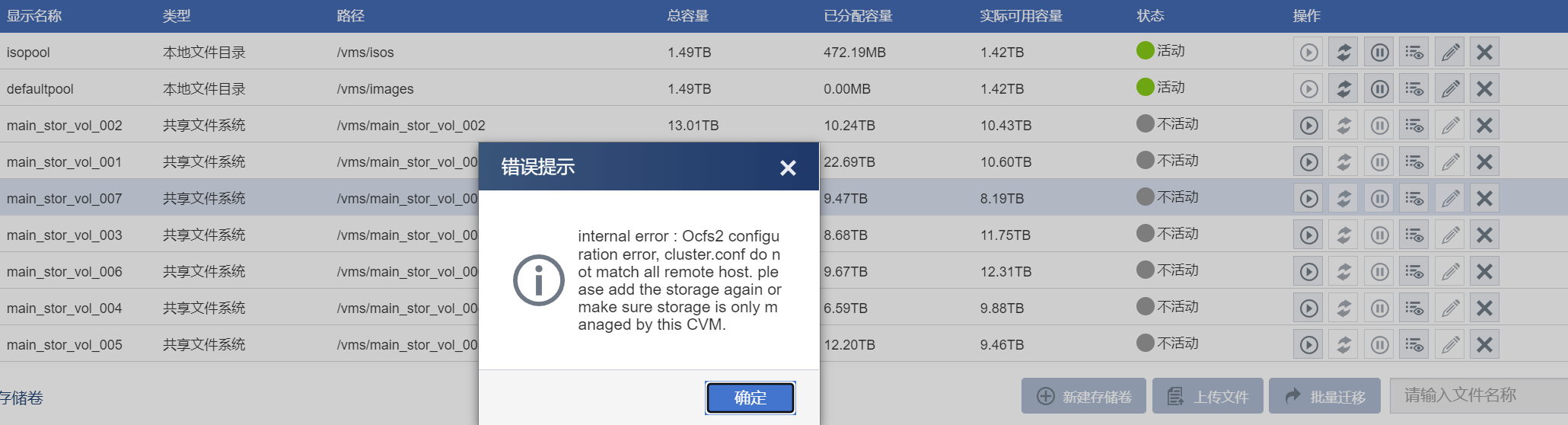Start the main_stor_vol_007 storage pool
1568x425 pixels.
click(x=1308, y=199)
